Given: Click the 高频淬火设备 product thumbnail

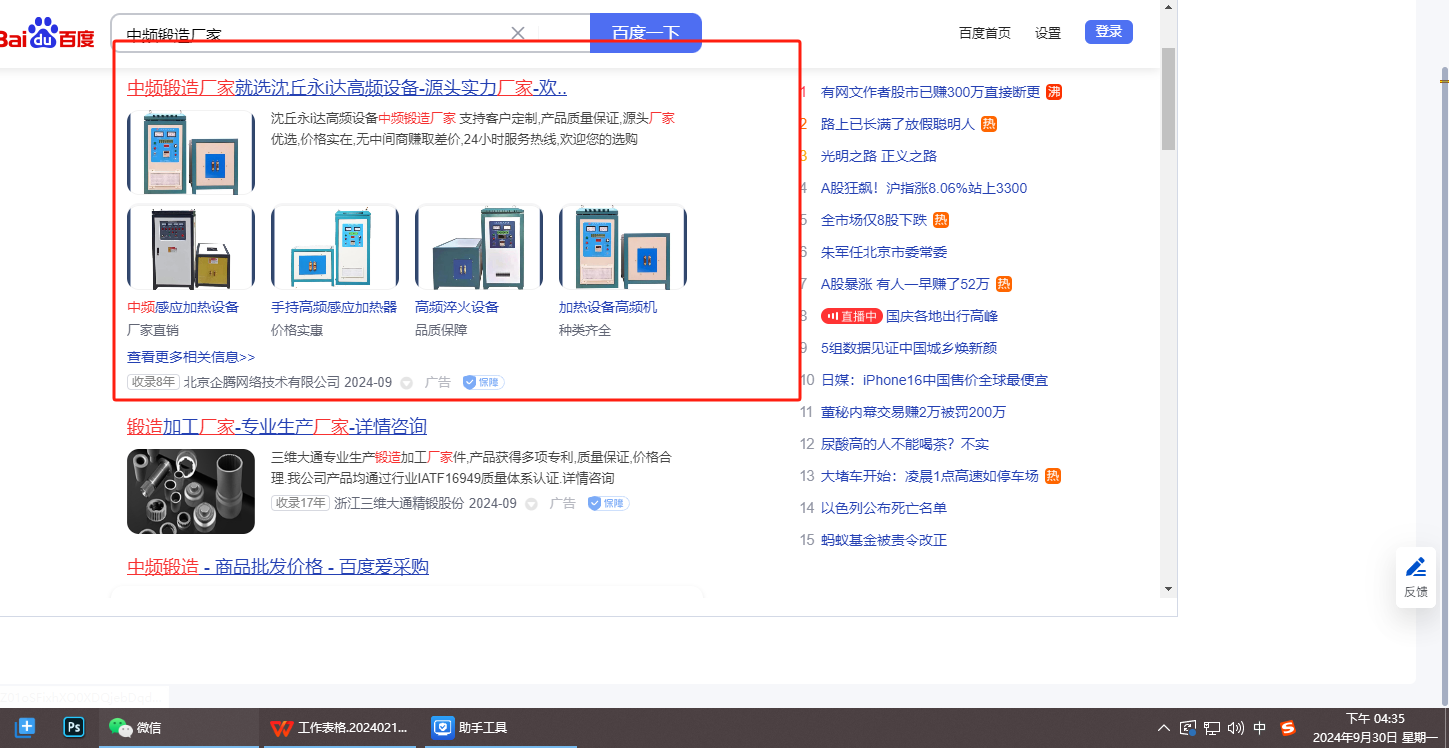Looking at the screenshot, I should 478,248.
